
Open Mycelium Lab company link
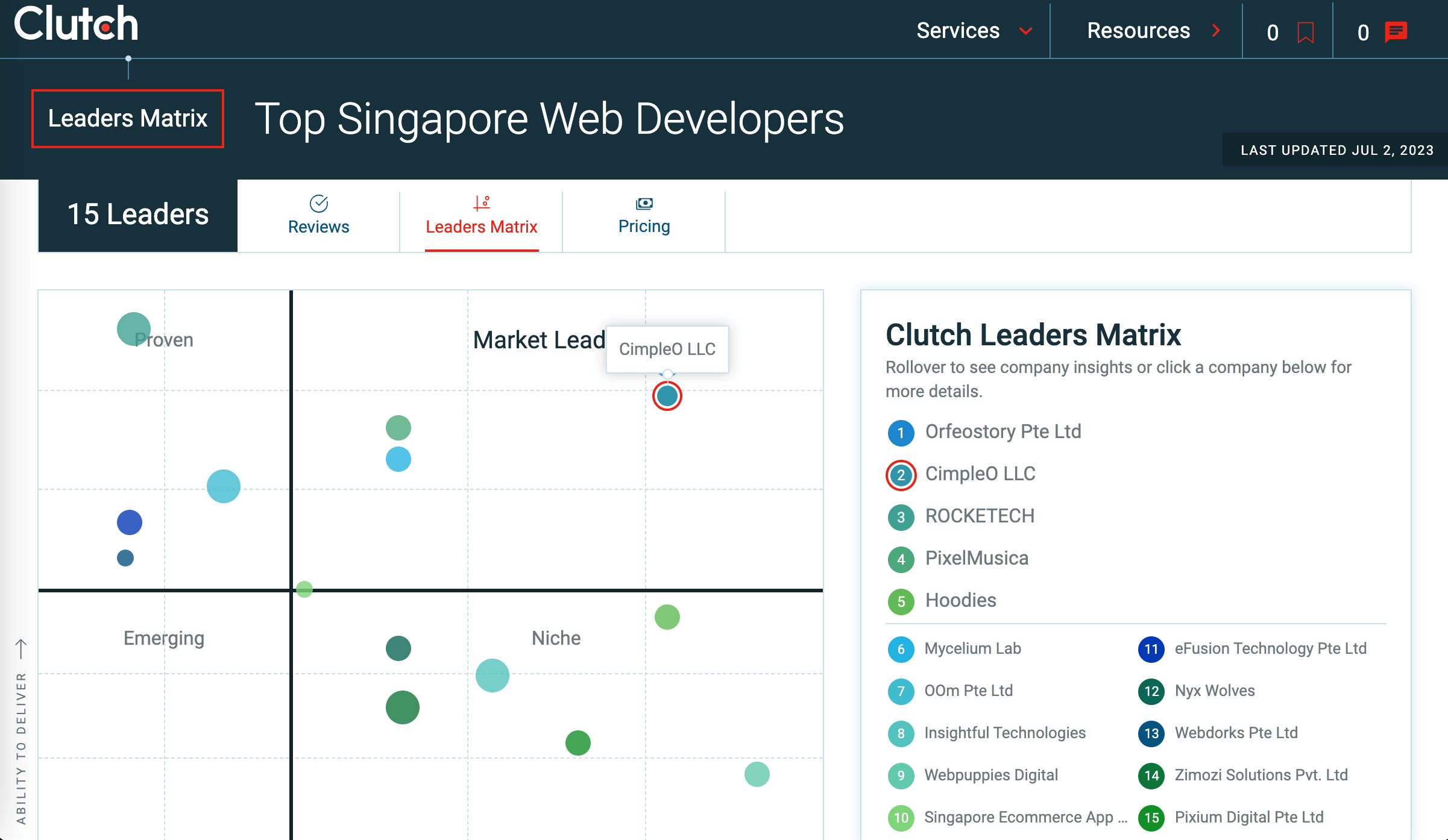click(x=972, y=649)
